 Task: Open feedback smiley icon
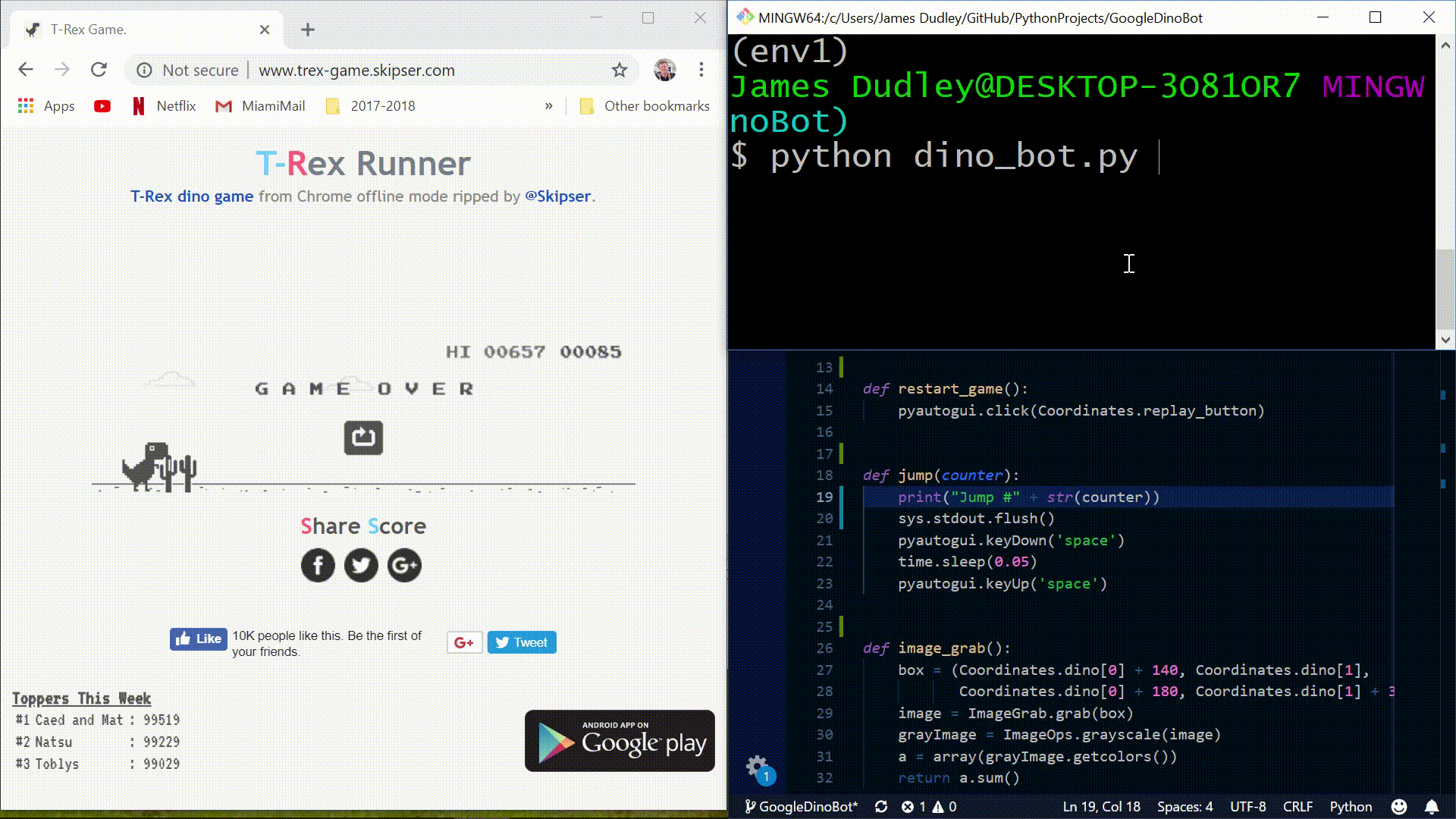click(1399, 807)
